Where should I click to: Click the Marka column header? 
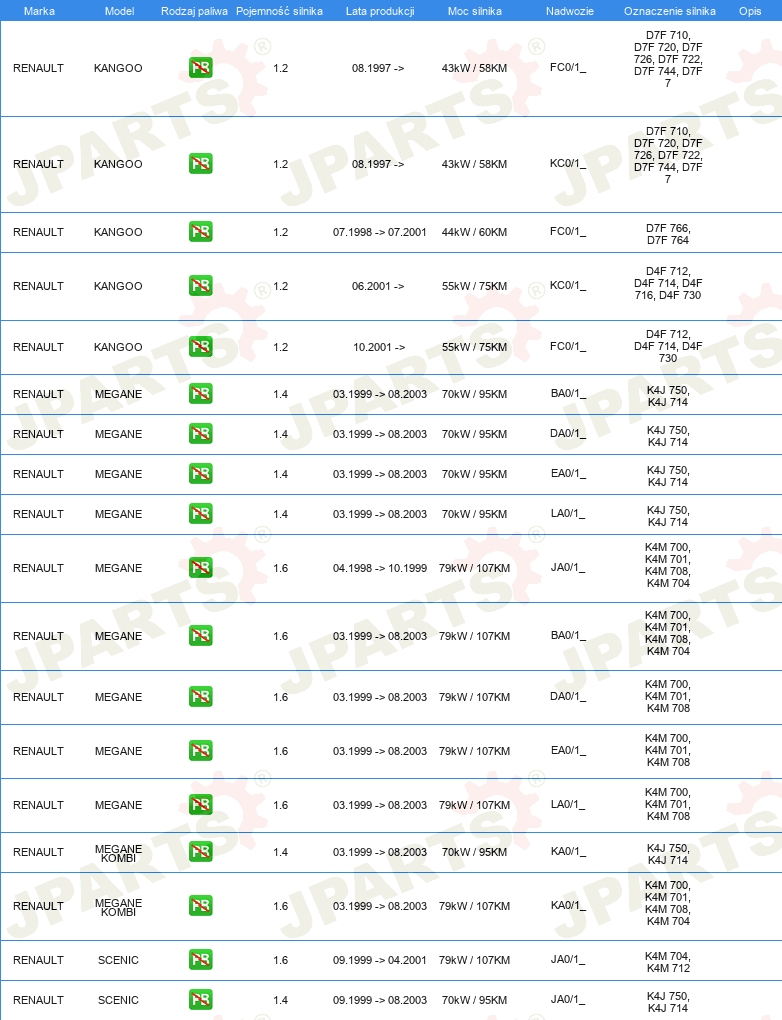coord(39,11)
